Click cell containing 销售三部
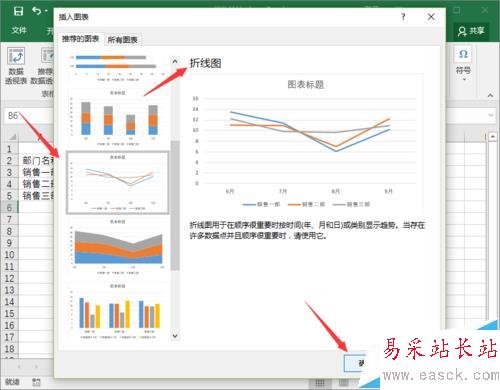The width and height of the screenshot is (500, 390). tap(37, 196)
